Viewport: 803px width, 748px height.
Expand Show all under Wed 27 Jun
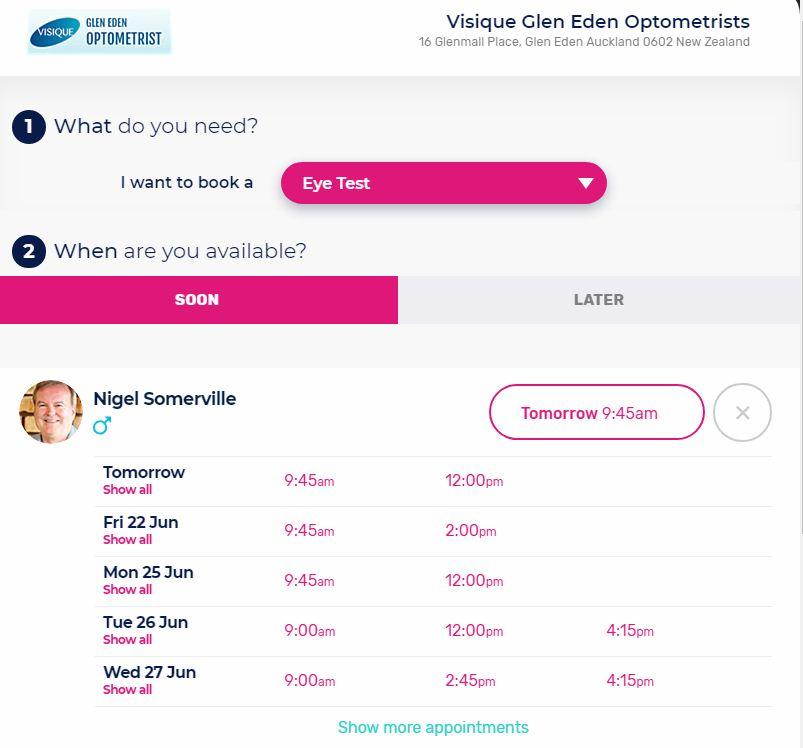[x=127, y=690]
